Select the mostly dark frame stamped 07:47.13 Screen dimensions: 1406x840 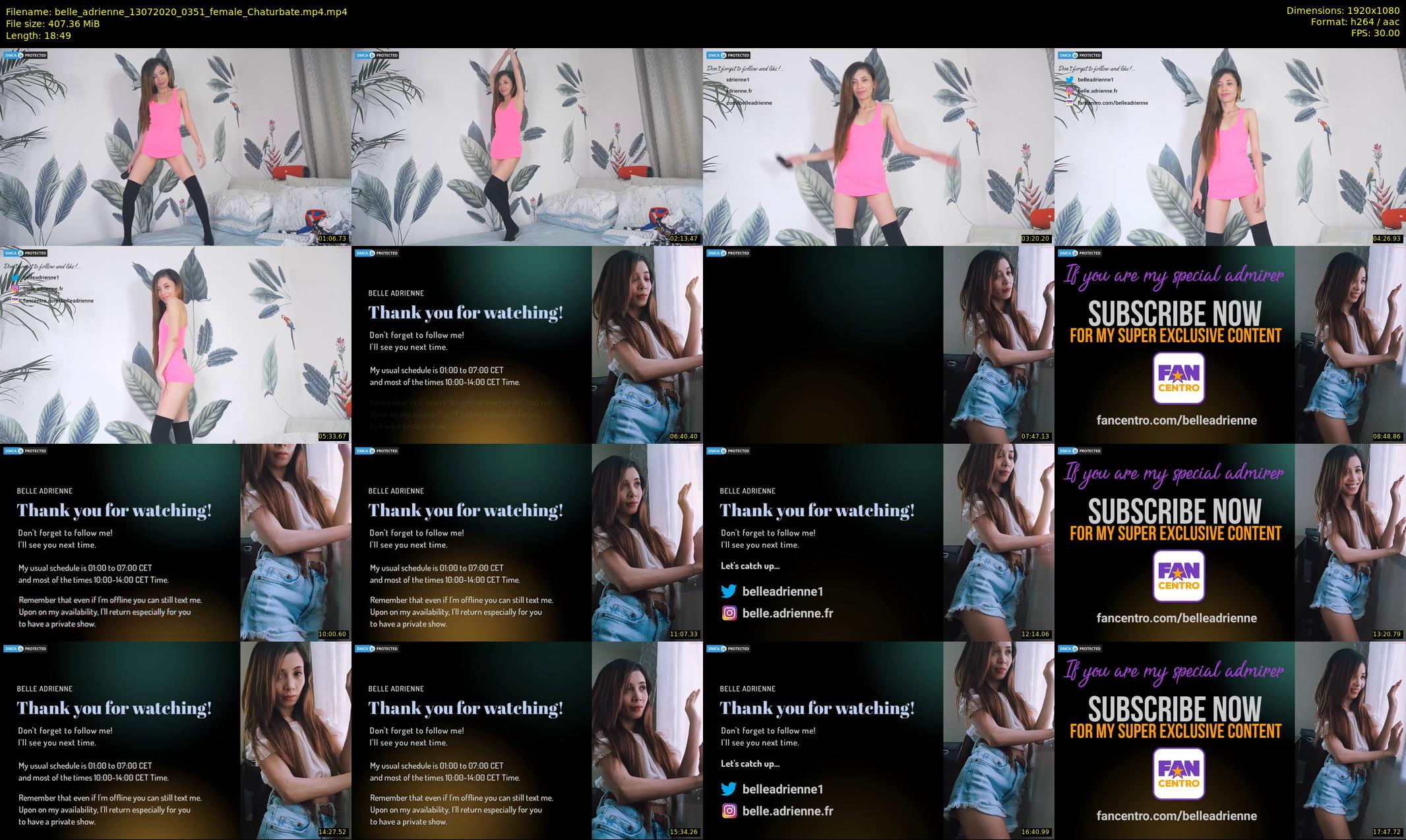click(x=878, y=344)
